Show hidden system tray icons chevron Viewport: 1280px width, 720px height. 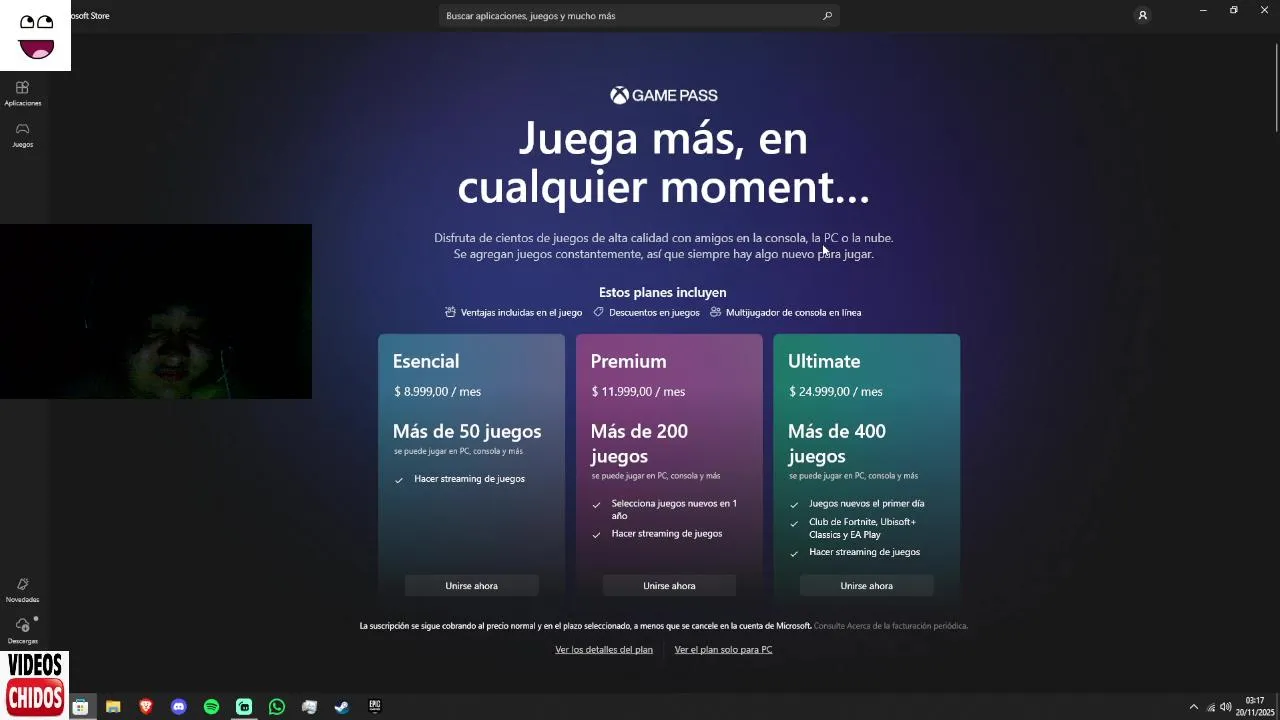coord(1193,707)
